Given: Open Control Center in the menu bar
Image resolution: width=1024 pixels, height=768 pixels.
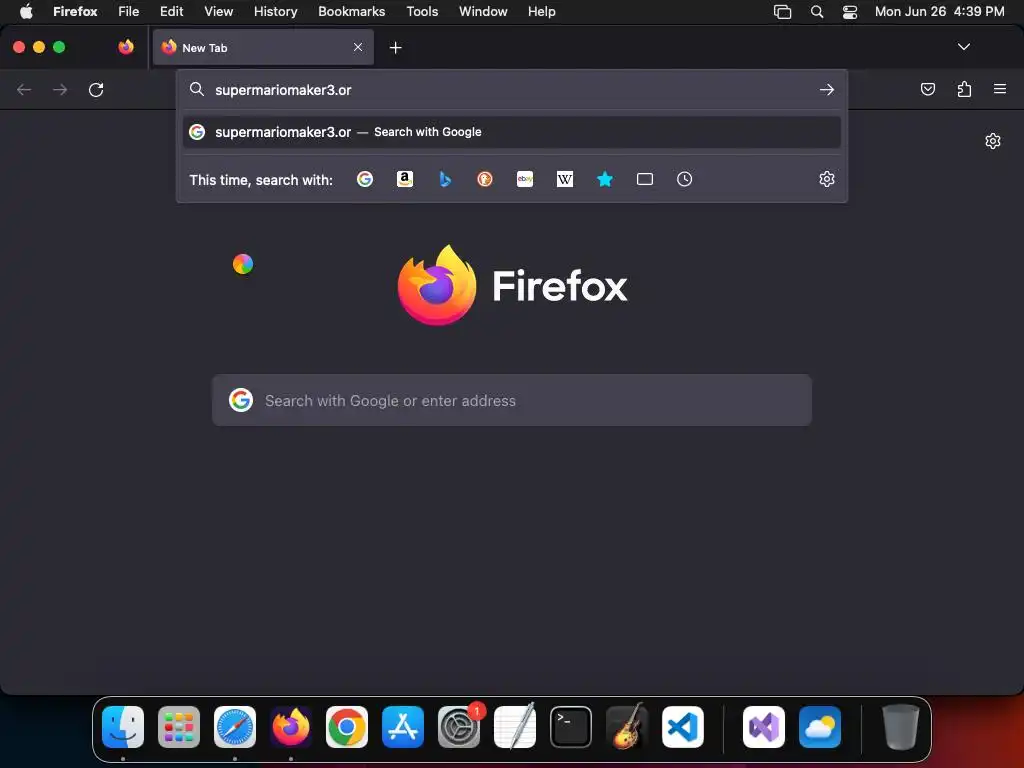Looking at the screenshot, I should [850, 12].
